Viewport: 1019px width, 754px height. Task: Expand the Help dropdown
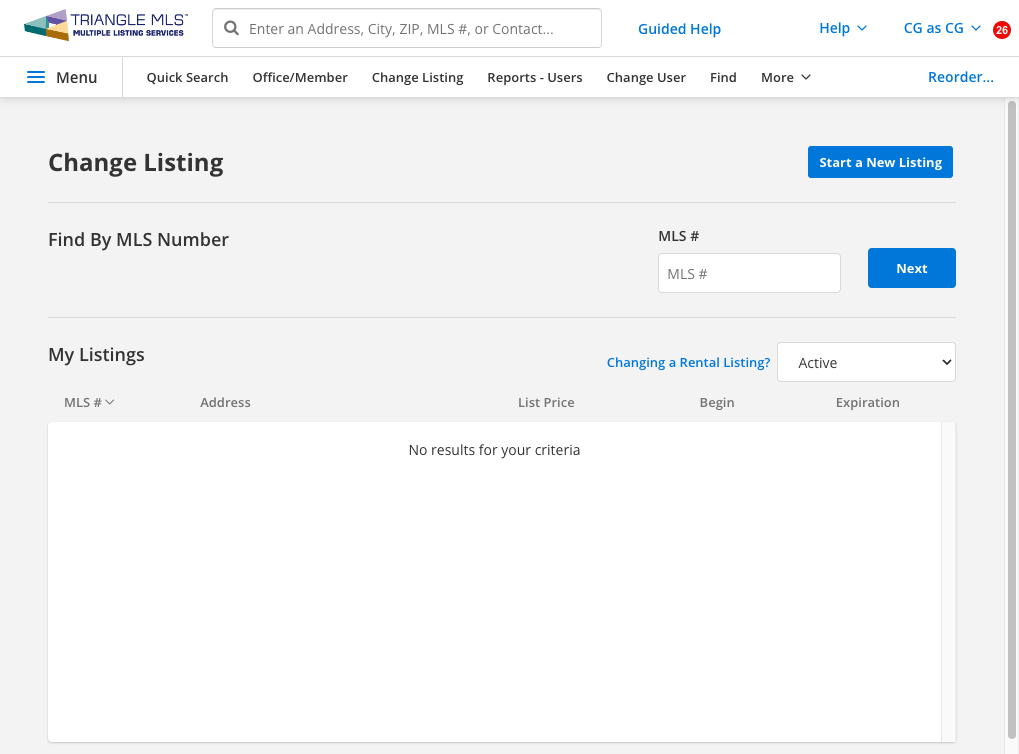coord(842,28)
